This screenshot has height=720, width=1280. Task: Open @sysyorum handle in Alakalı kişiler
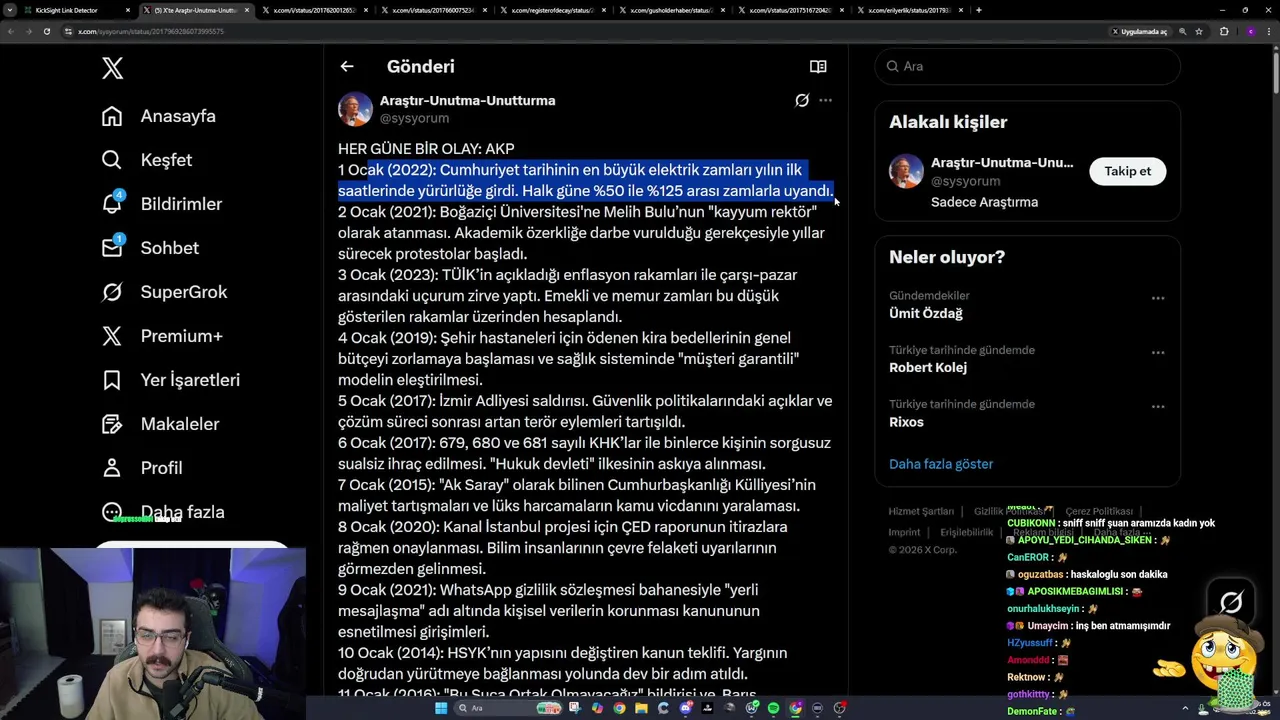[x=965, y=181]
